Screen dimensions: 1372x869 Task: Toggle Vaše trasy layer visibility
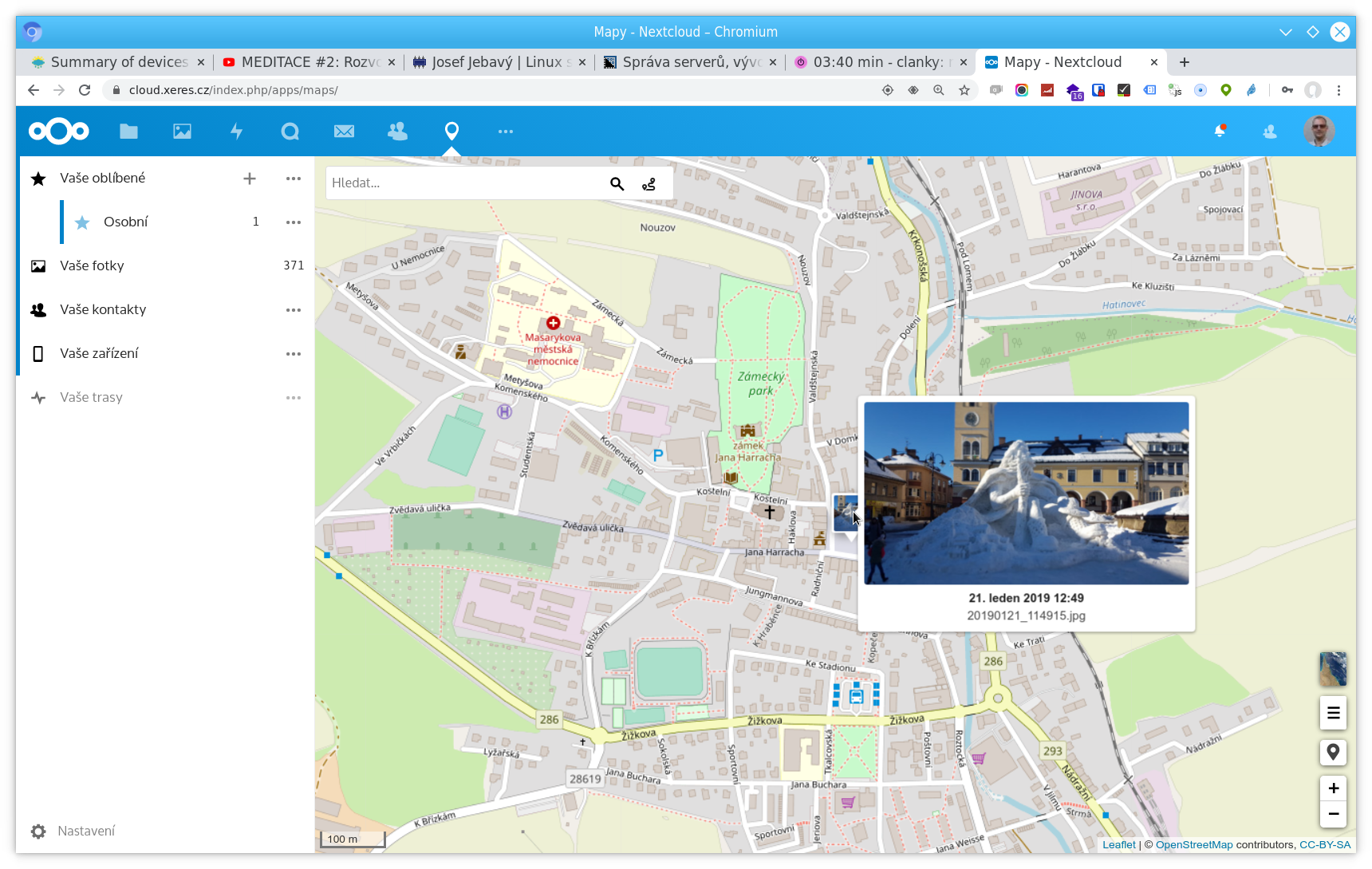click(x=91, y=397)
